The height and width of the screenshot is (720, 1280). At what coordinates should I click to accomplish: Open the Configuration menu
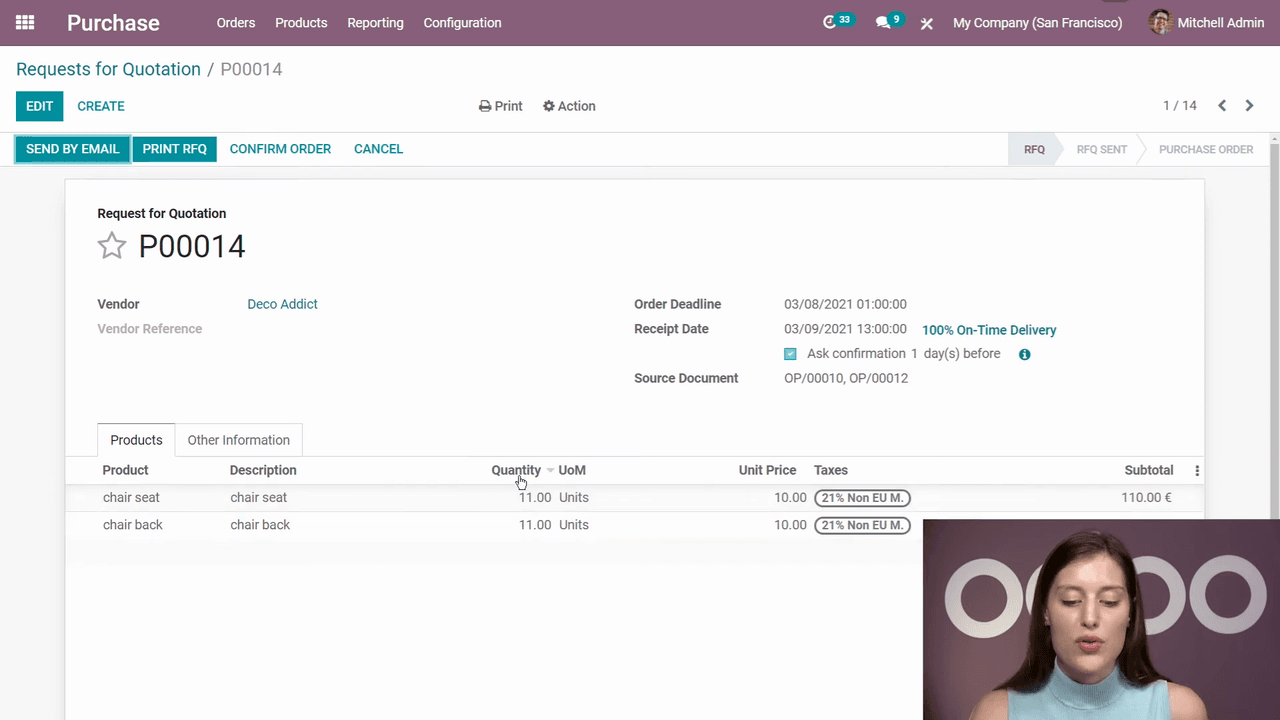coord(462,22)
